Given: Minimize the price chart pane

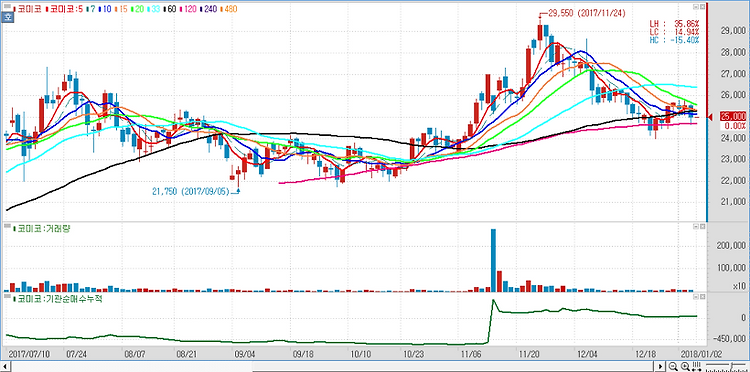Looking at the screenshot, I should [x=696, y=7].
